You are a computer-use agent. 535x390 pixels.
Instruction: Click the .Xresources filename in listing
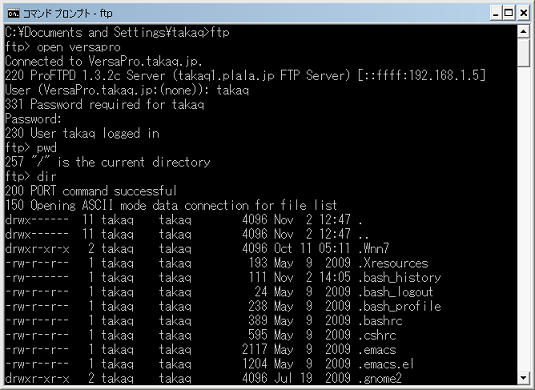click(x=393, y=263)
